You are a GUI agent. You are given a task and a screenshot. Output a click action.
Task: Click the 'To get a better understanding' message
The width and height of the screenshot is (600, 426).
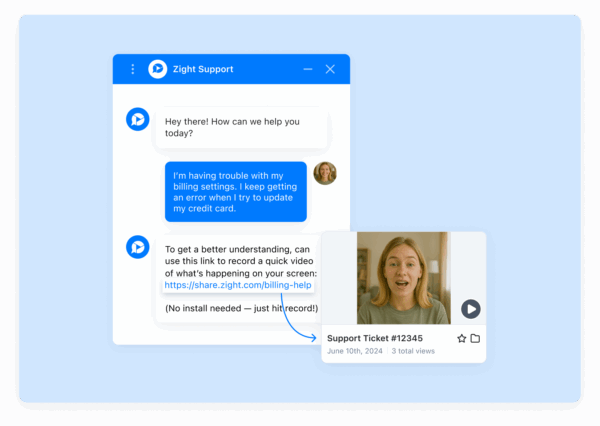[240, 260]
